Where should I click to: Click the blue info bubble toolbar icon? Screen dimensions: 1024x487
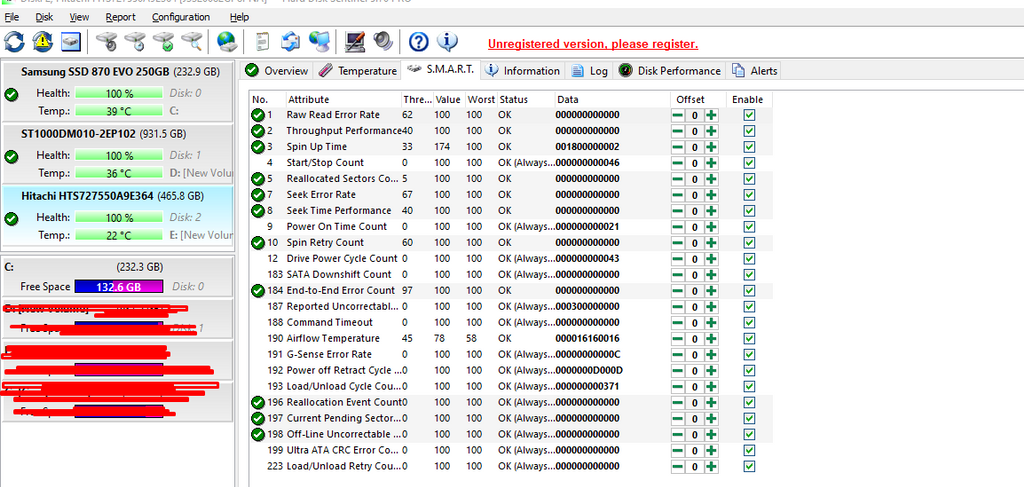[x=447, y=42]
